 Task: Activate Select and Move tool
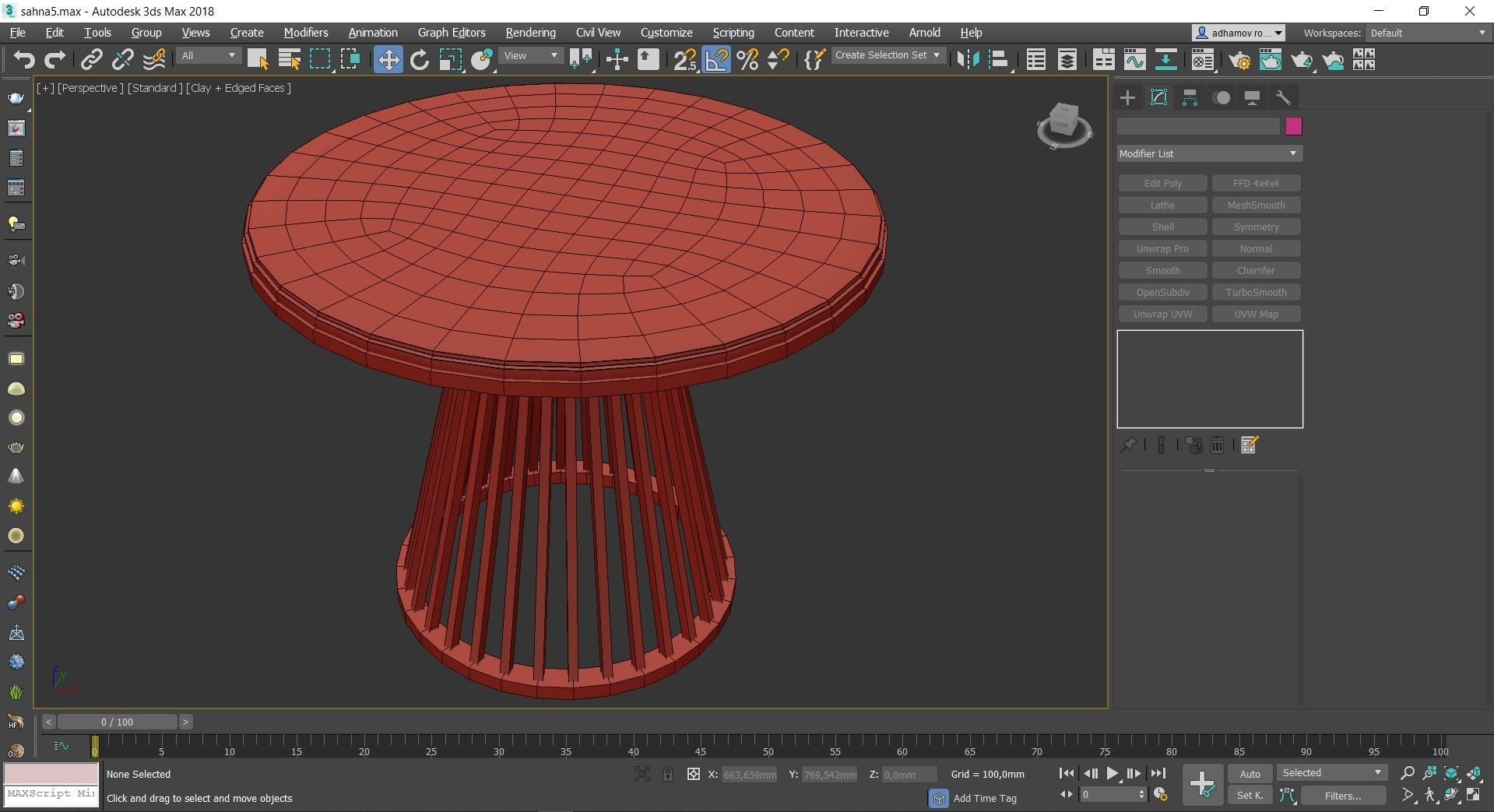388,59
